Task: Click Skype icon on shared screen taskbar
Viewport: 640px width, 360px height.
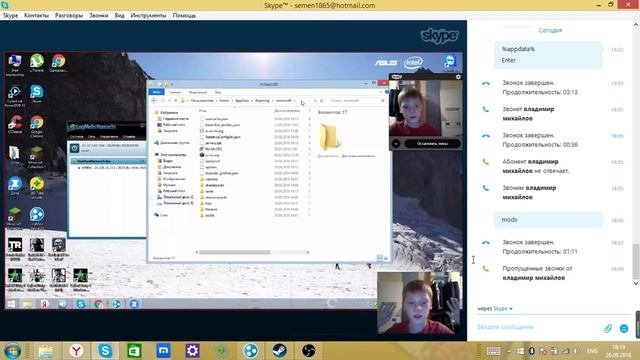Action: pos(81,304)
